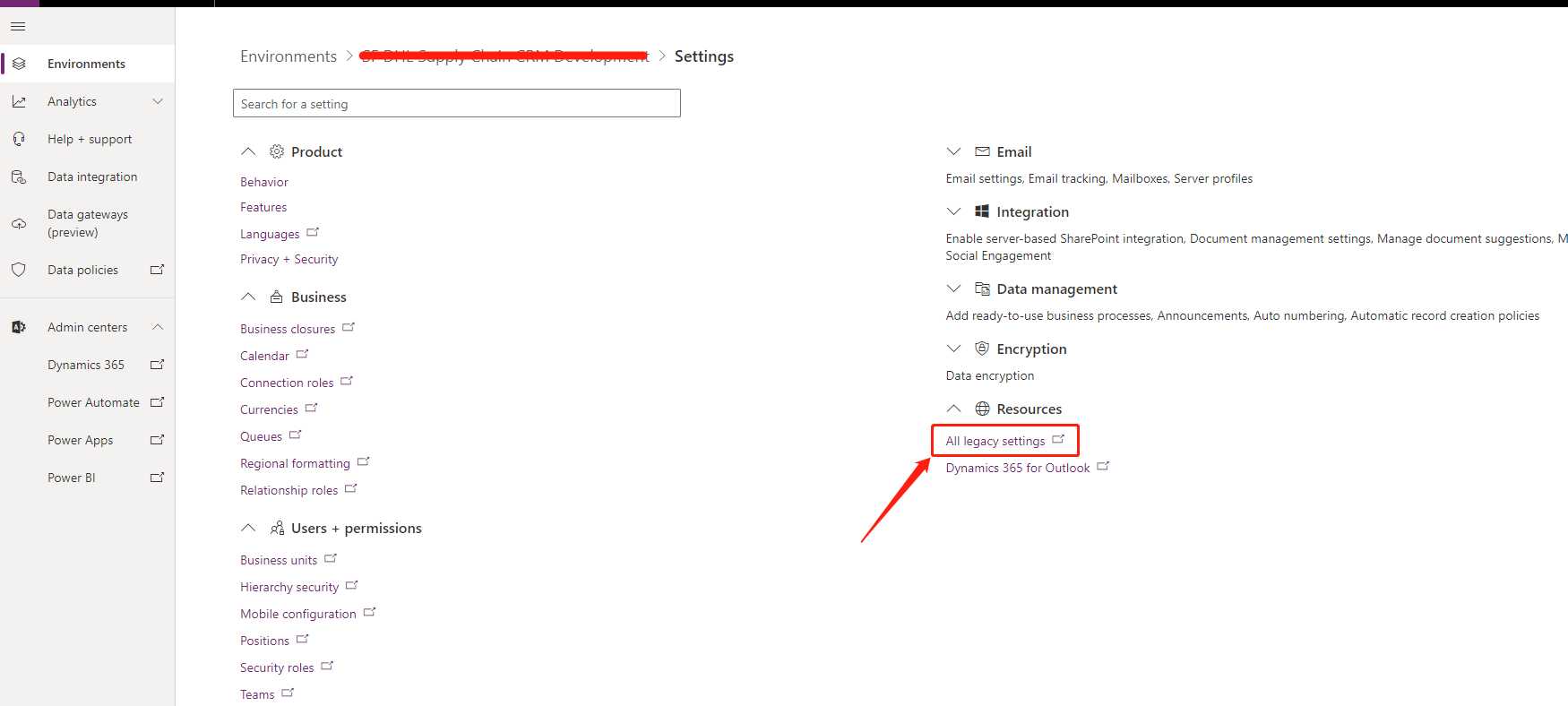The height and width of the screenshot is (706, 1568).
Task: Expand the Email section chevron
Action: pos(953,151)
